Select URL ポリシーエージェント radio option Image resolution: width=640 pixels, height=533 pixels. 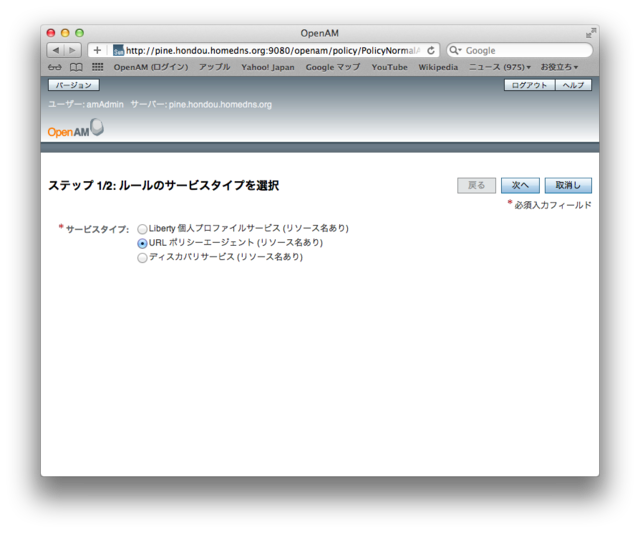pyautogui.click(x=142, y=243)
